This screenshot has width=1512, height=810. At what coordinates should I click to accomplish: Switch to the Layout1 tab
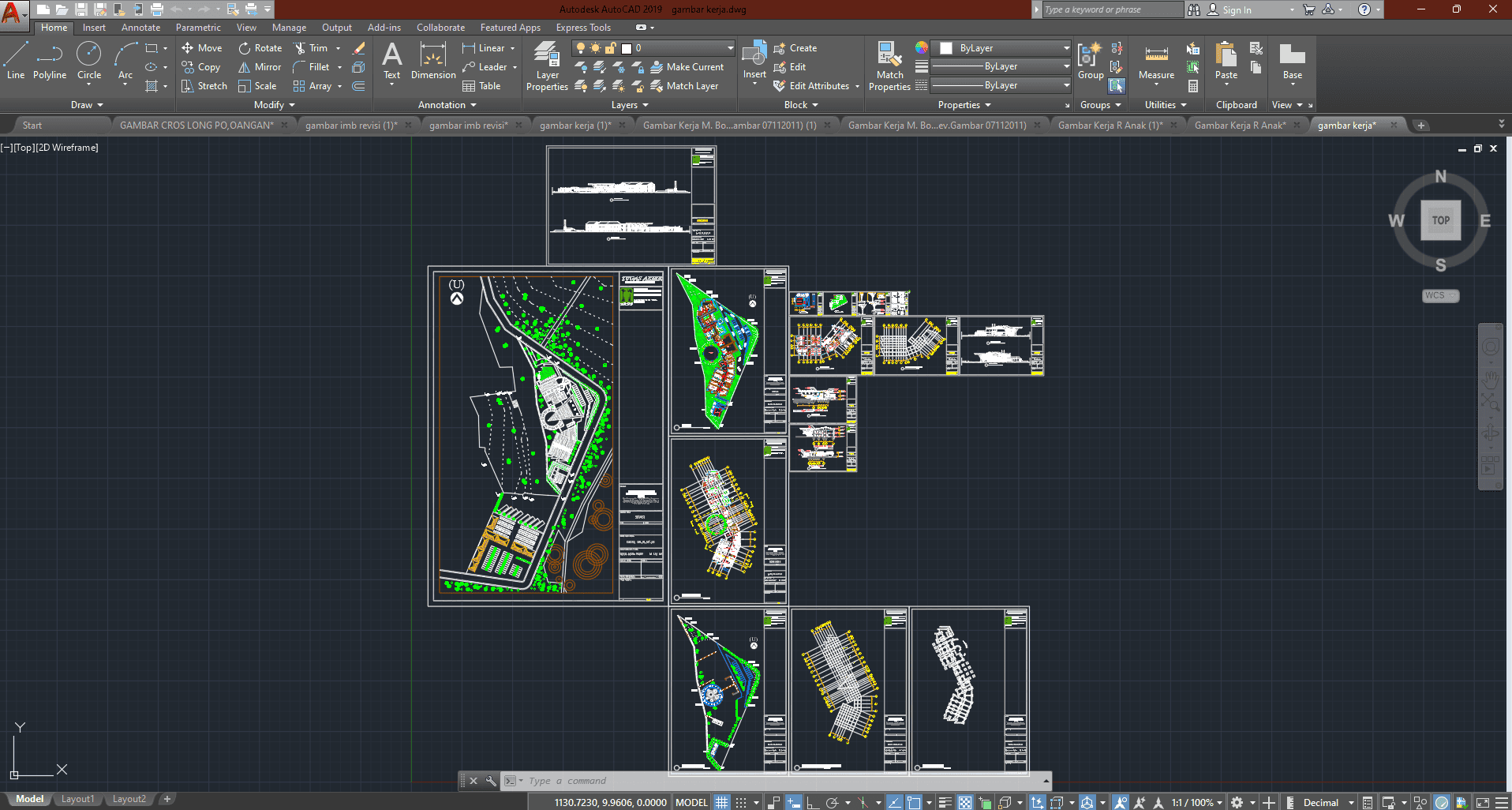point(77,799)
